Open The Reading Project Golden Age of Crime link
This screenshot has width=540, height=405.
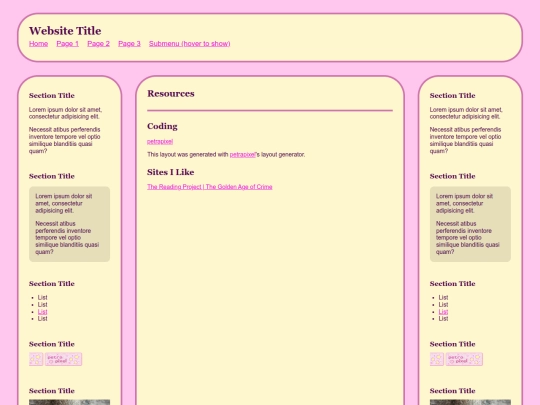coord(210,187)
